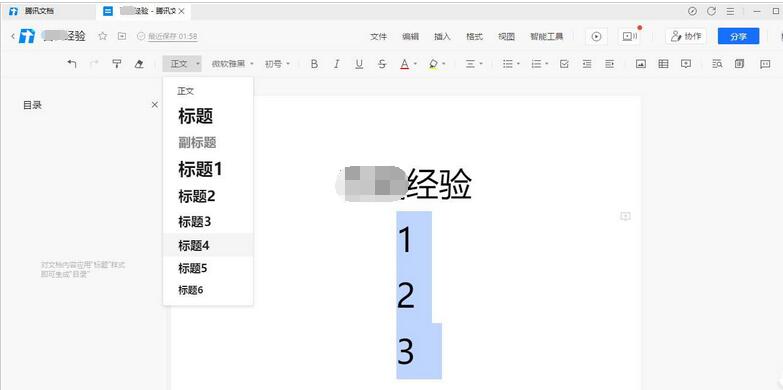Click the 协作 collaborate button
Screen dimensions: 783x390
click(x=686, y=36)
